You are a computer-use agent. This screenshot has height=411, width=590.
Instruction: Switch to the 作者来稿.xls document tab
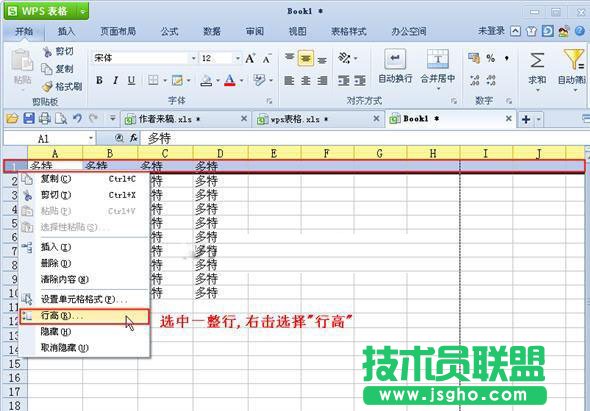[185, 119]
